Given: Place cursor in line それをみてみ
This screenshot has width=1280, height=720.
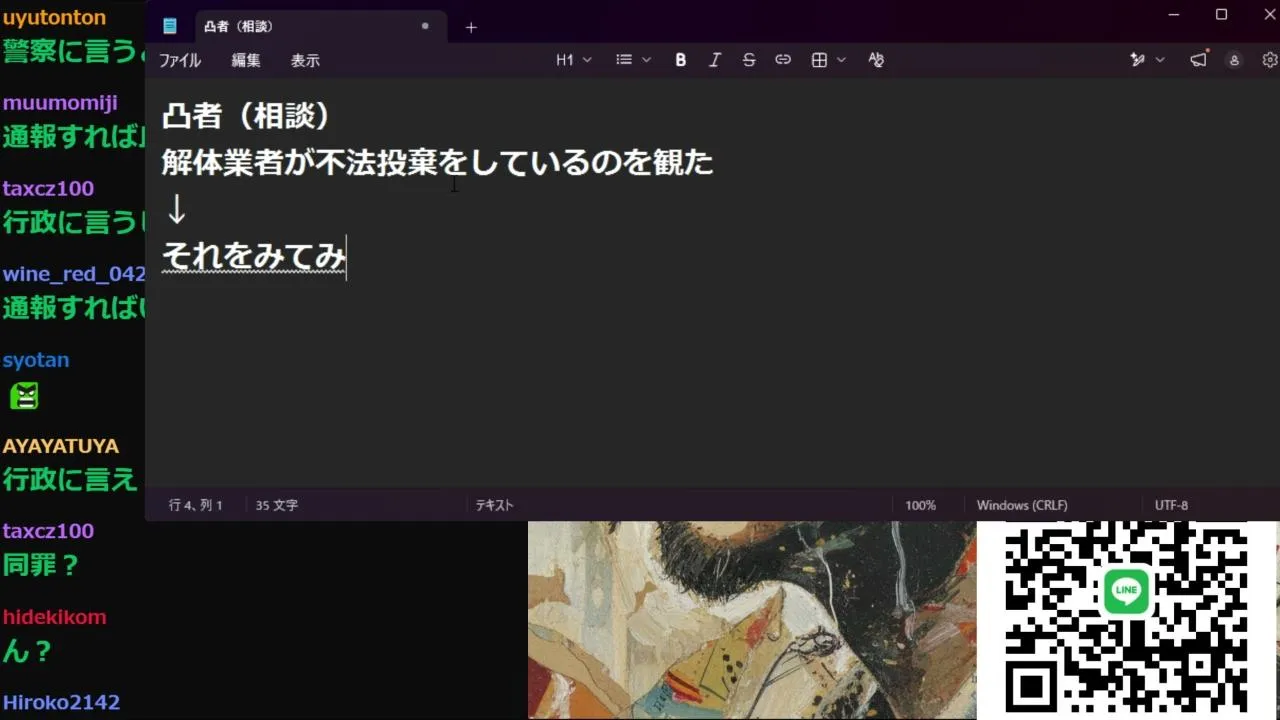Looking at the screenshot, I should pyautogui.click(x=254, y=256).
